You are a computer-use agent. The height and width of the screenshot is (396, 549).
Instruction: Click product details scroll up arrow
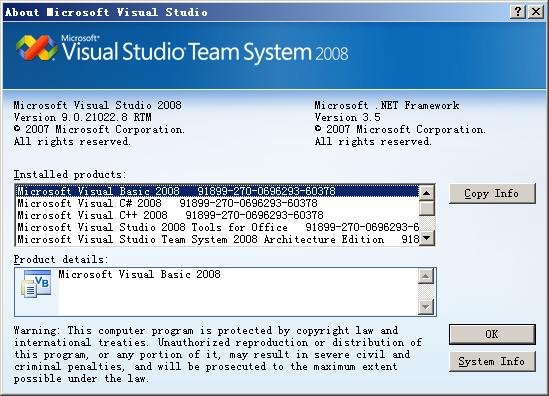click(x=426, y=277)
